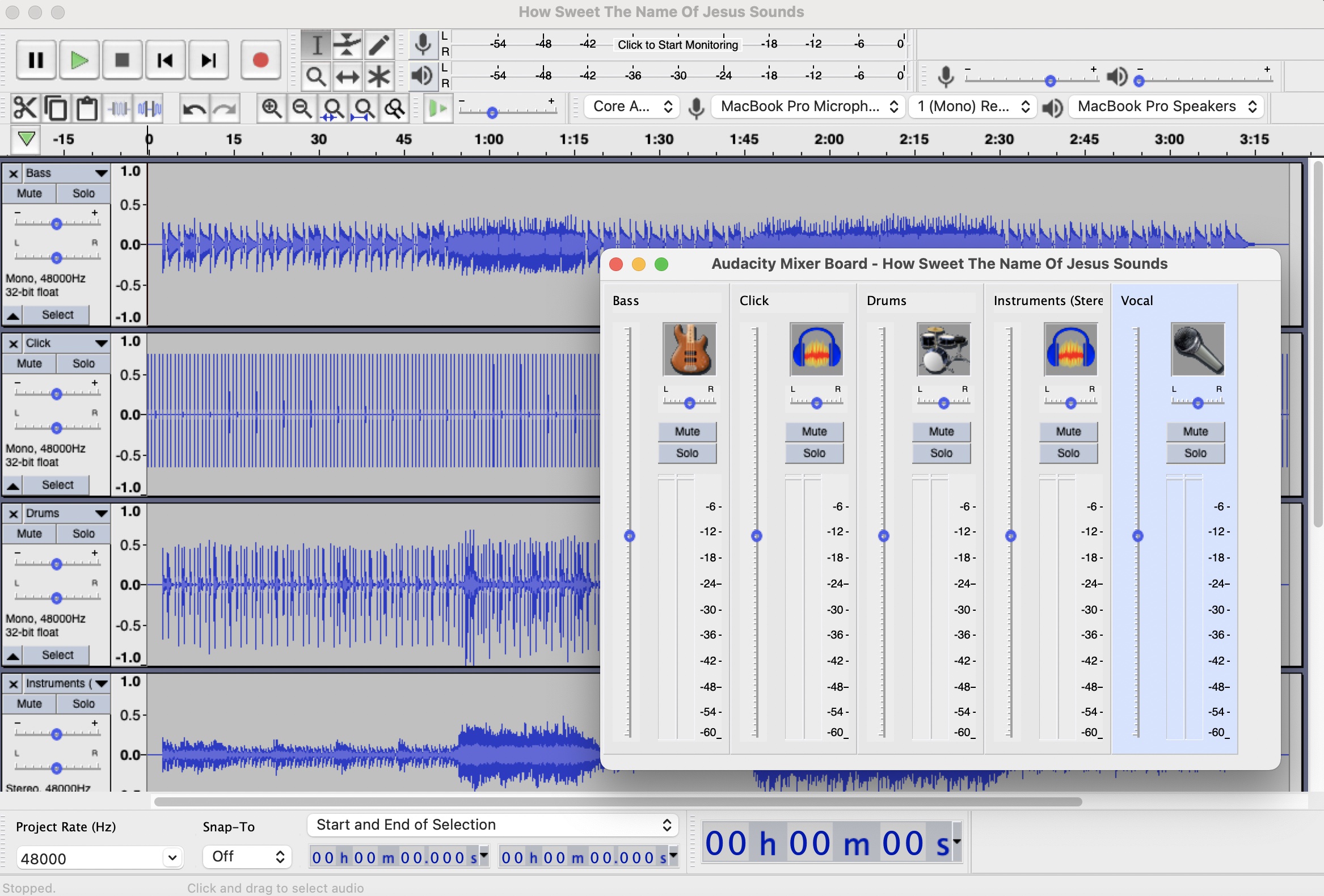
Task: Click the drum kit icon in Mixer Board
Action: pyautogui.click(x=943, y=349)
